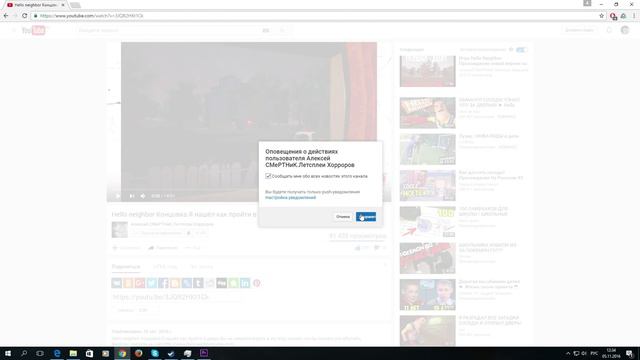Screen dimensions: 640x360
Task: Click the Add to action under video
Action: [127, 248]
